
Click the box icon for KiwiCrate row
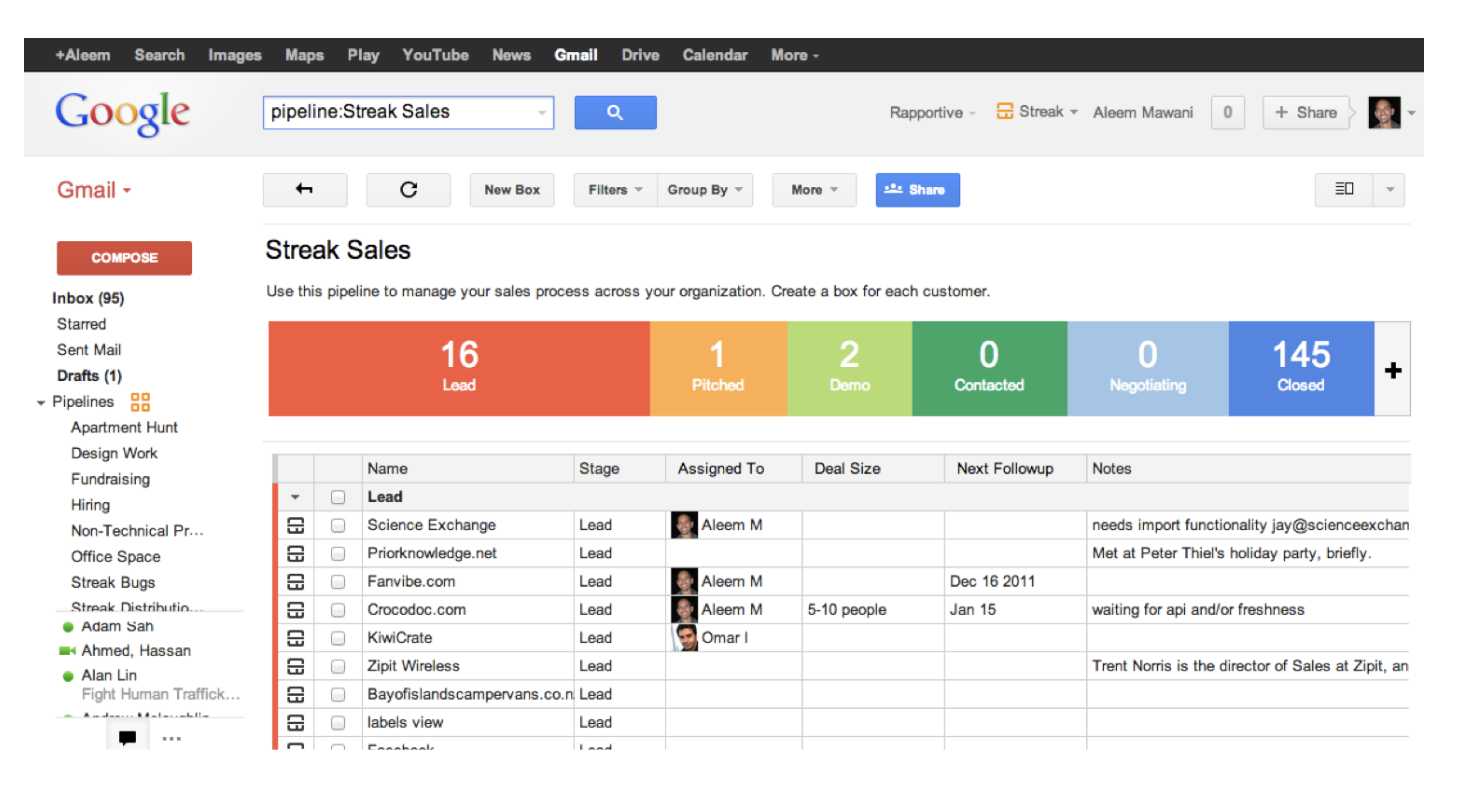click(x=296, y=637)
